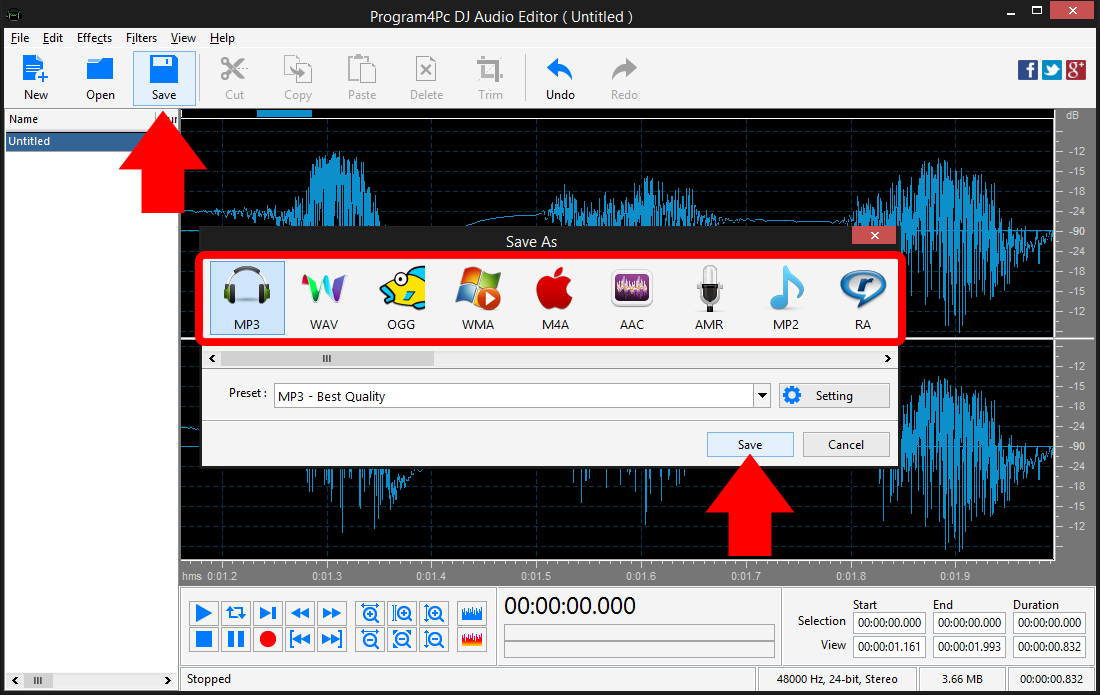1100x695 pixels.
Task: Undo the last edit
Action: click(x=559, y=77)
